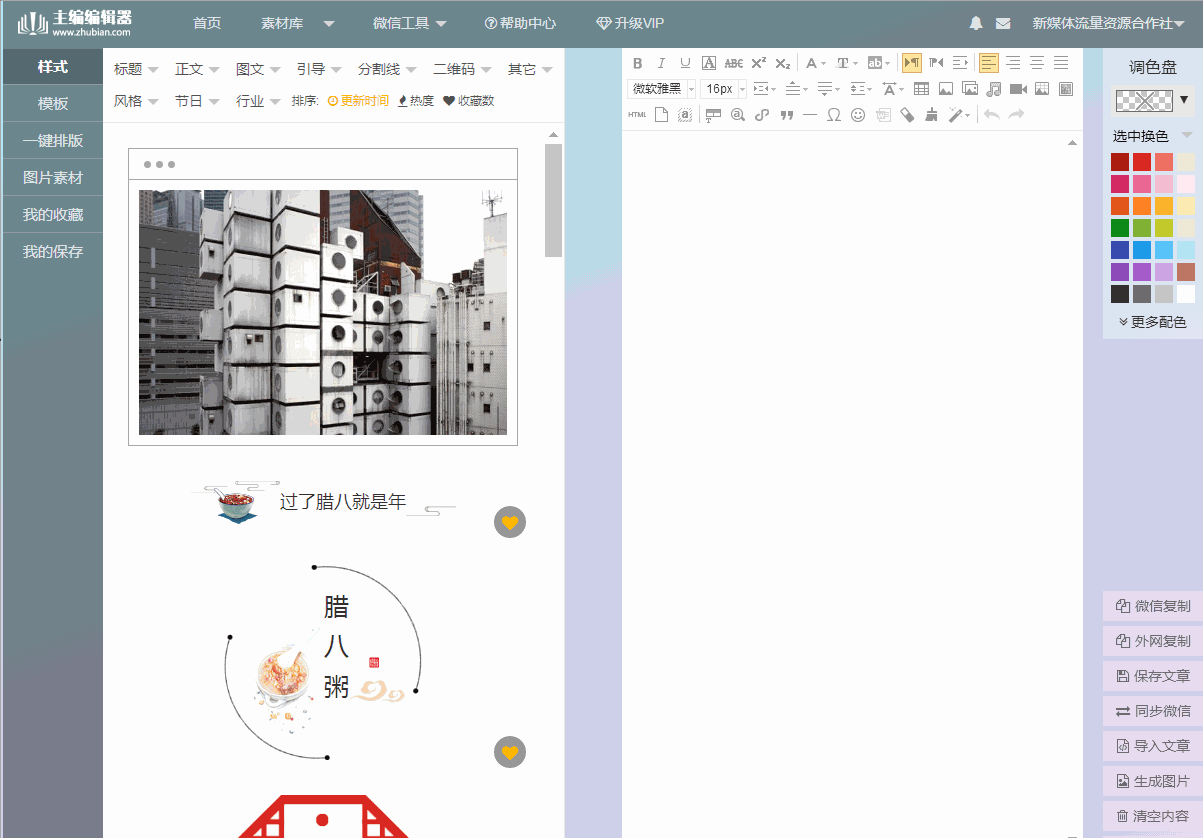Toggle bold formatting in editor toolbar
The width and height of the screenshot is (1203, 838).
tap(637, 63)
